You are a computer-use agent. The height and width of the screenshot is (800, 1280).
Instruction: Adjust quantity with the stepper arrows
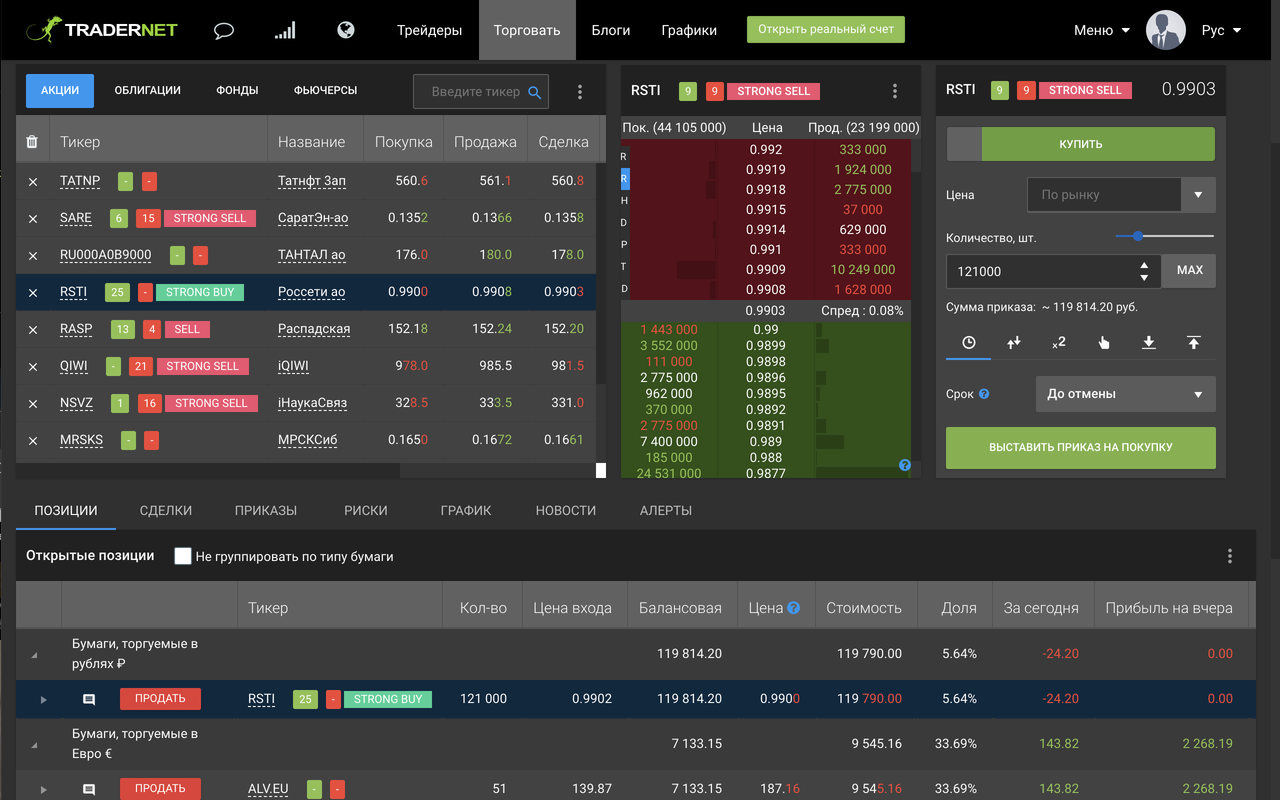pos(1145,271)
